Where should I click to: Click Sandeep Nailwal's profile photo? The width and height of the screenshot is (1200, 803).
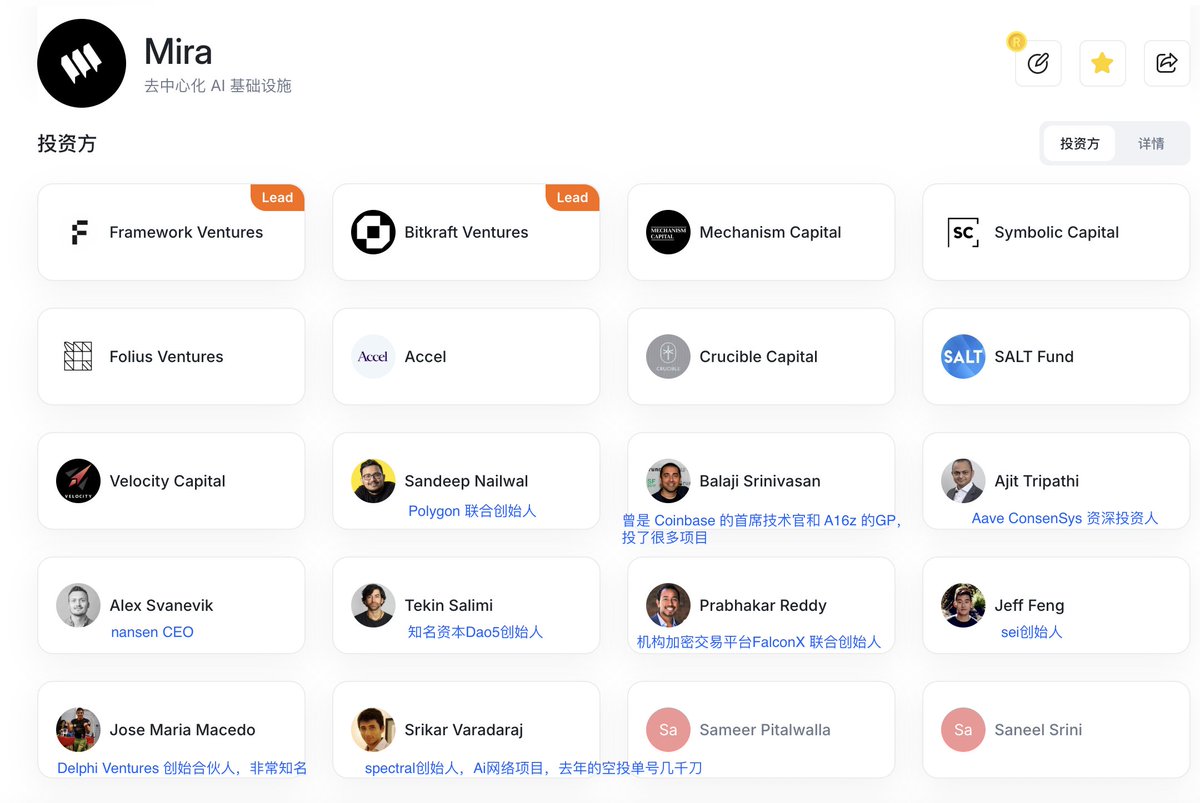(373, 481)
